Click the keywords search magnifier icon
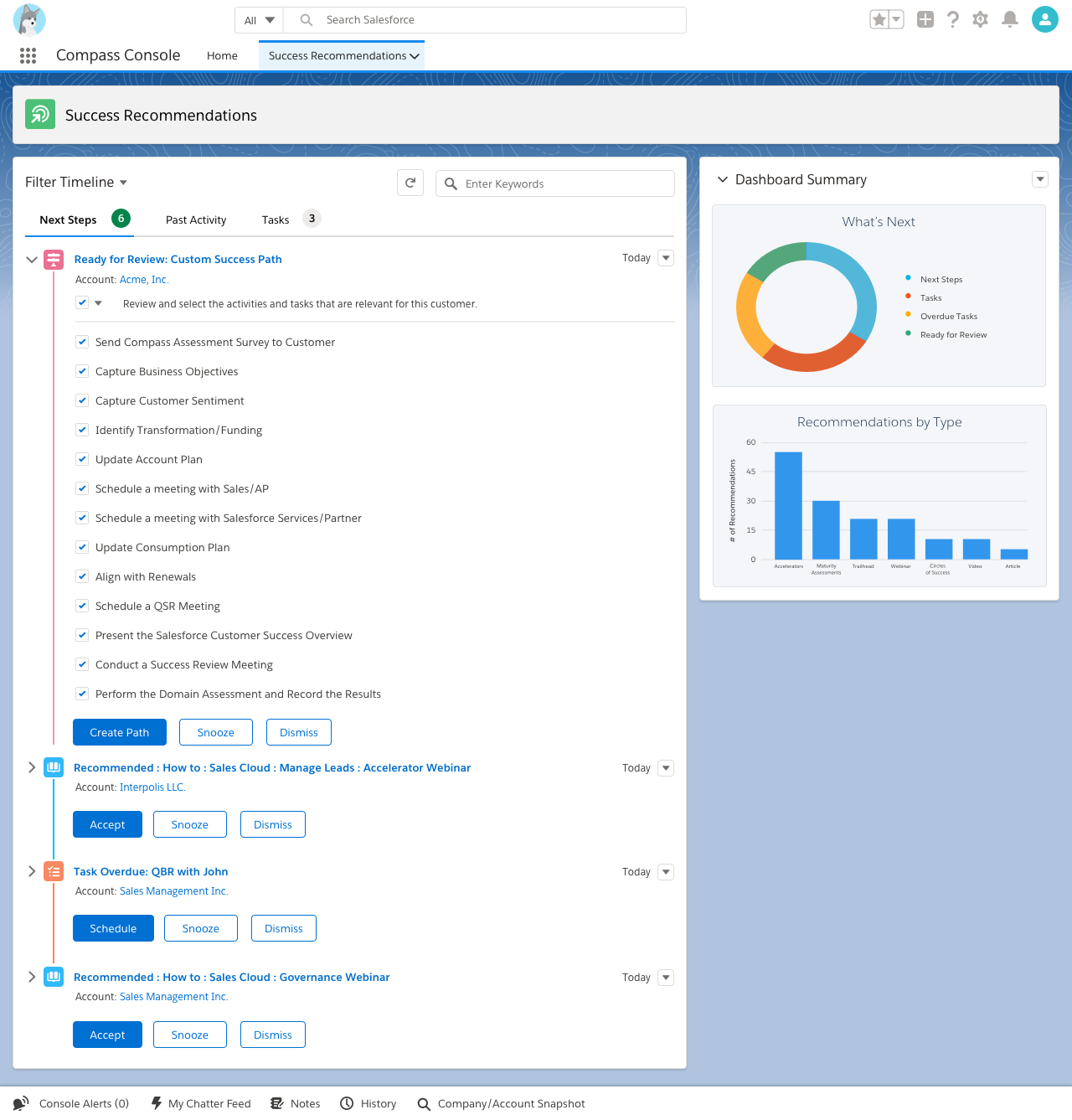The image size is (1072, 1120). (451, 183)
